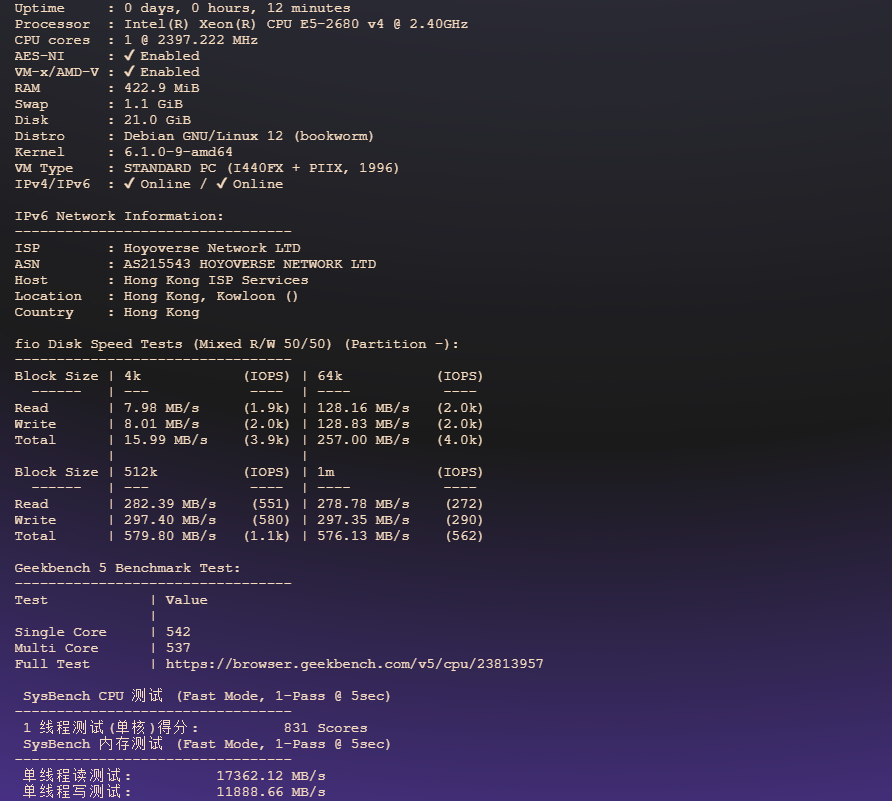Click the Single Core score 542

click(178, 632)
